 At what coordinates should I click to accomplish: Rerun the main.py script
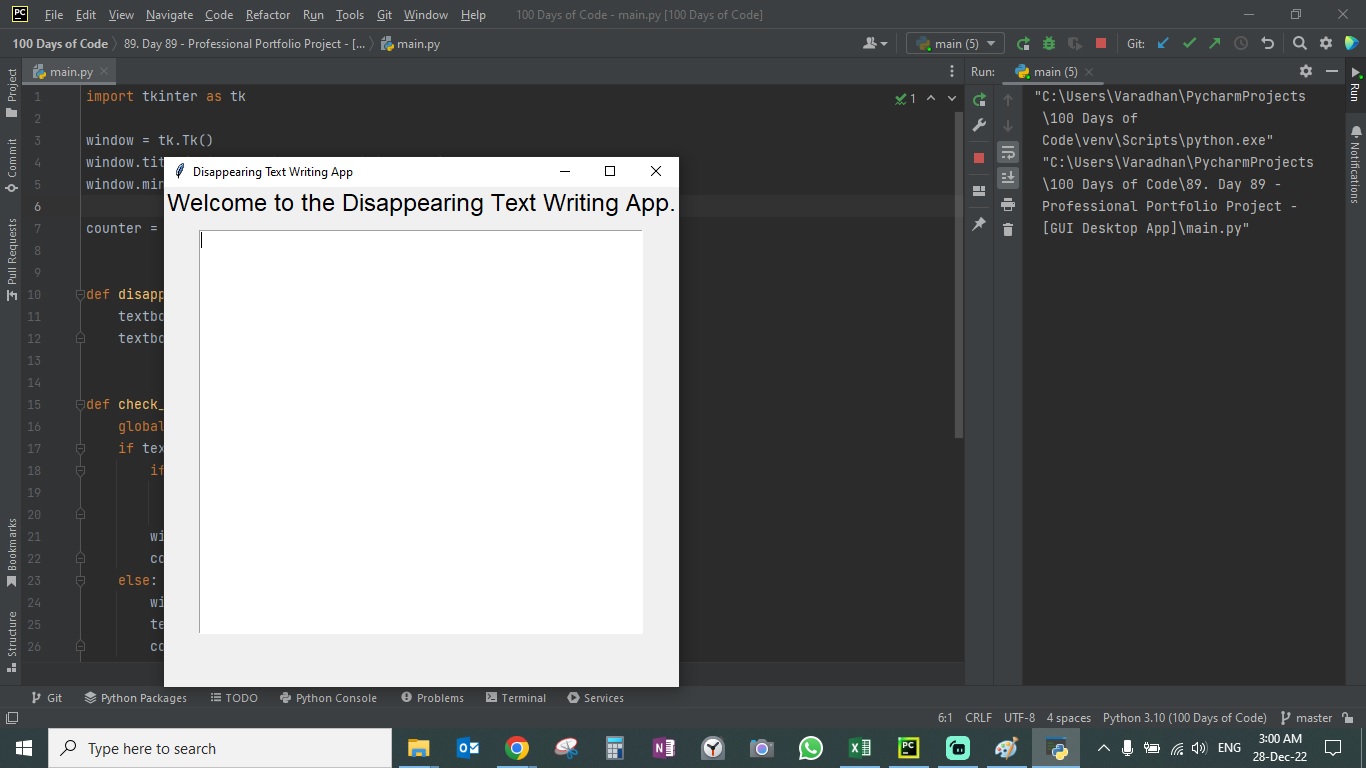pos(979,99)
